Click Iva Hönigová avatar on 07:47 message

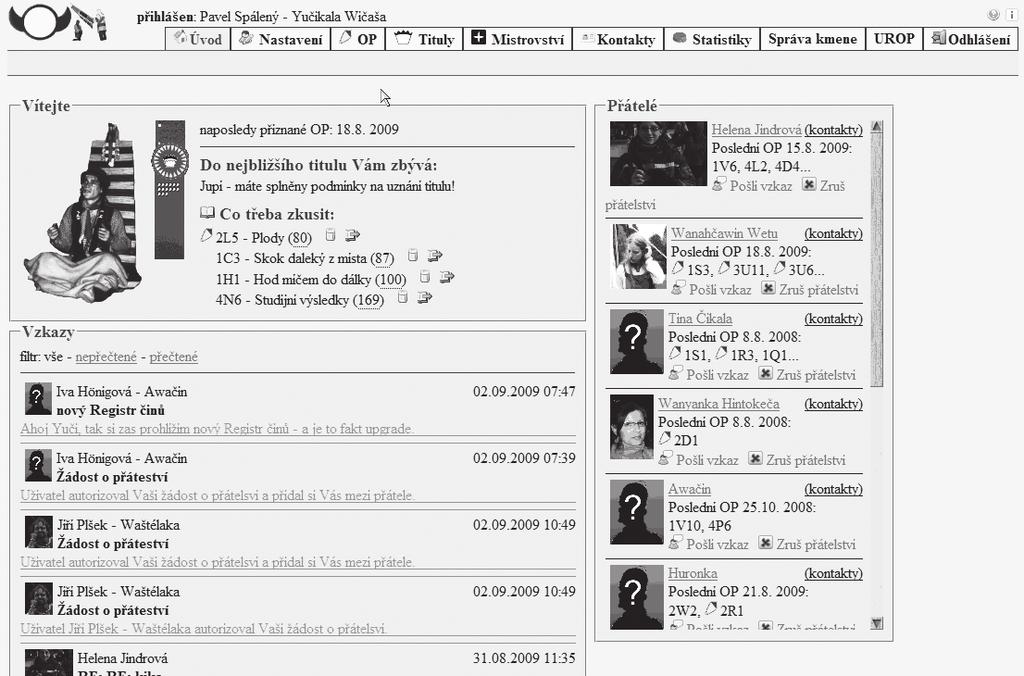click(38, 398)
